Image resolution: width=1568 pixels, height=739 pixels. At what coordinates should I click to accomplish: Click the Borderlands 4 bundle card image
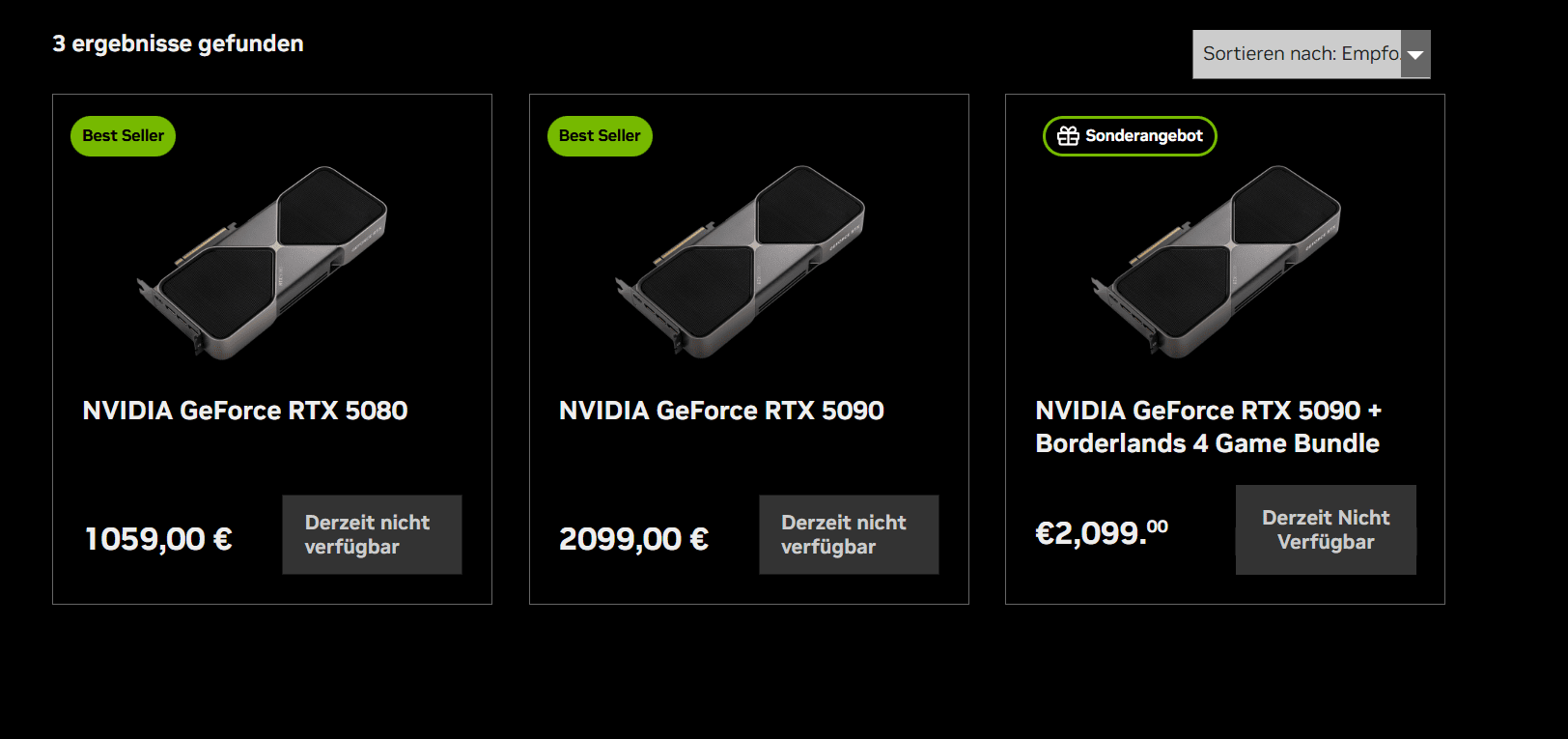1216,262
